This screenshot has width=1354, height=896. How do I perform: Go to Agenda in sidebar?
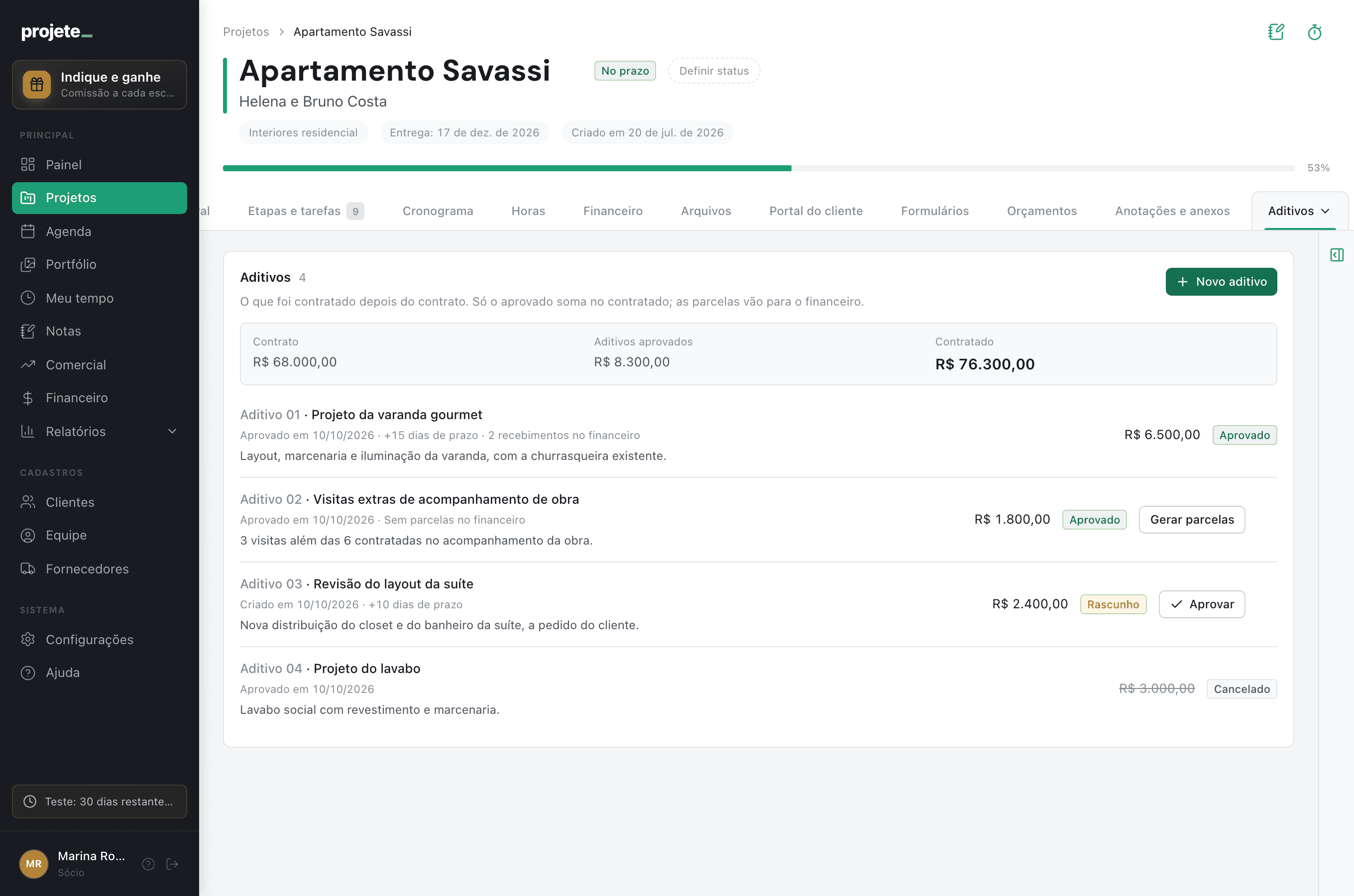pyautogui.click(x=100, y=231)
